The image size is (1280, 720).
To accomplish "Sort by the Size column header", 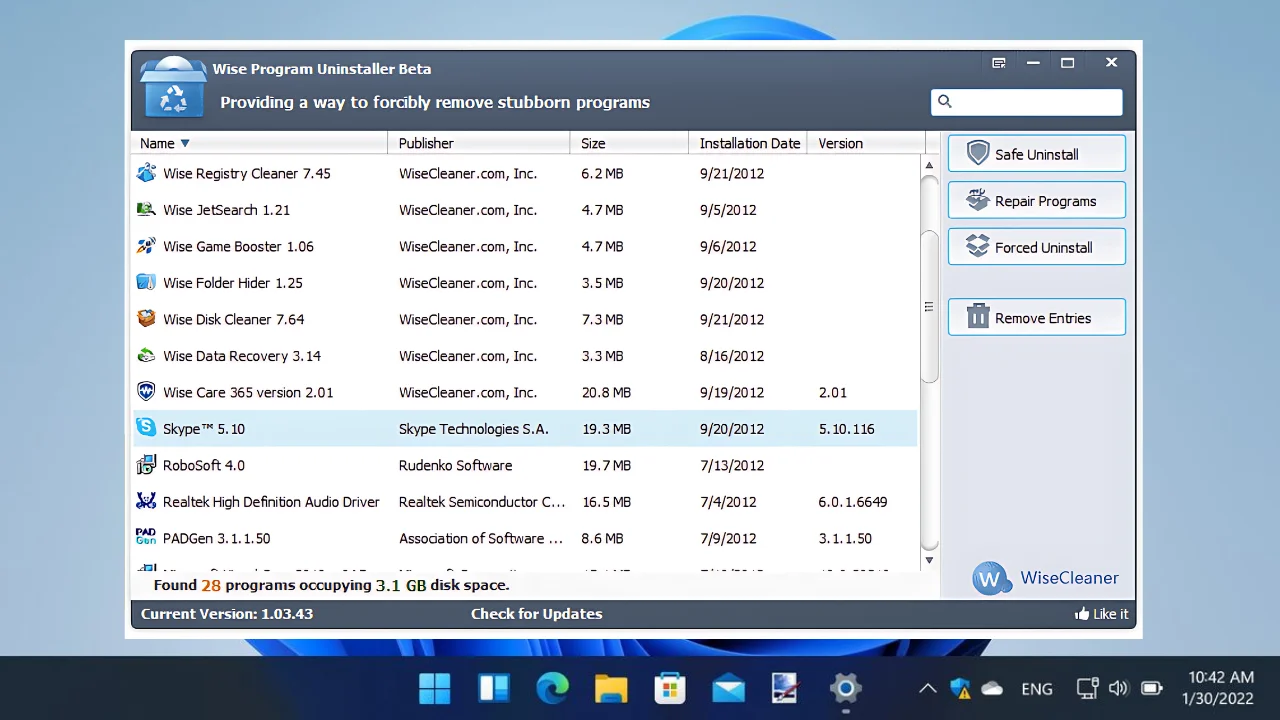I will coord(629,143).
